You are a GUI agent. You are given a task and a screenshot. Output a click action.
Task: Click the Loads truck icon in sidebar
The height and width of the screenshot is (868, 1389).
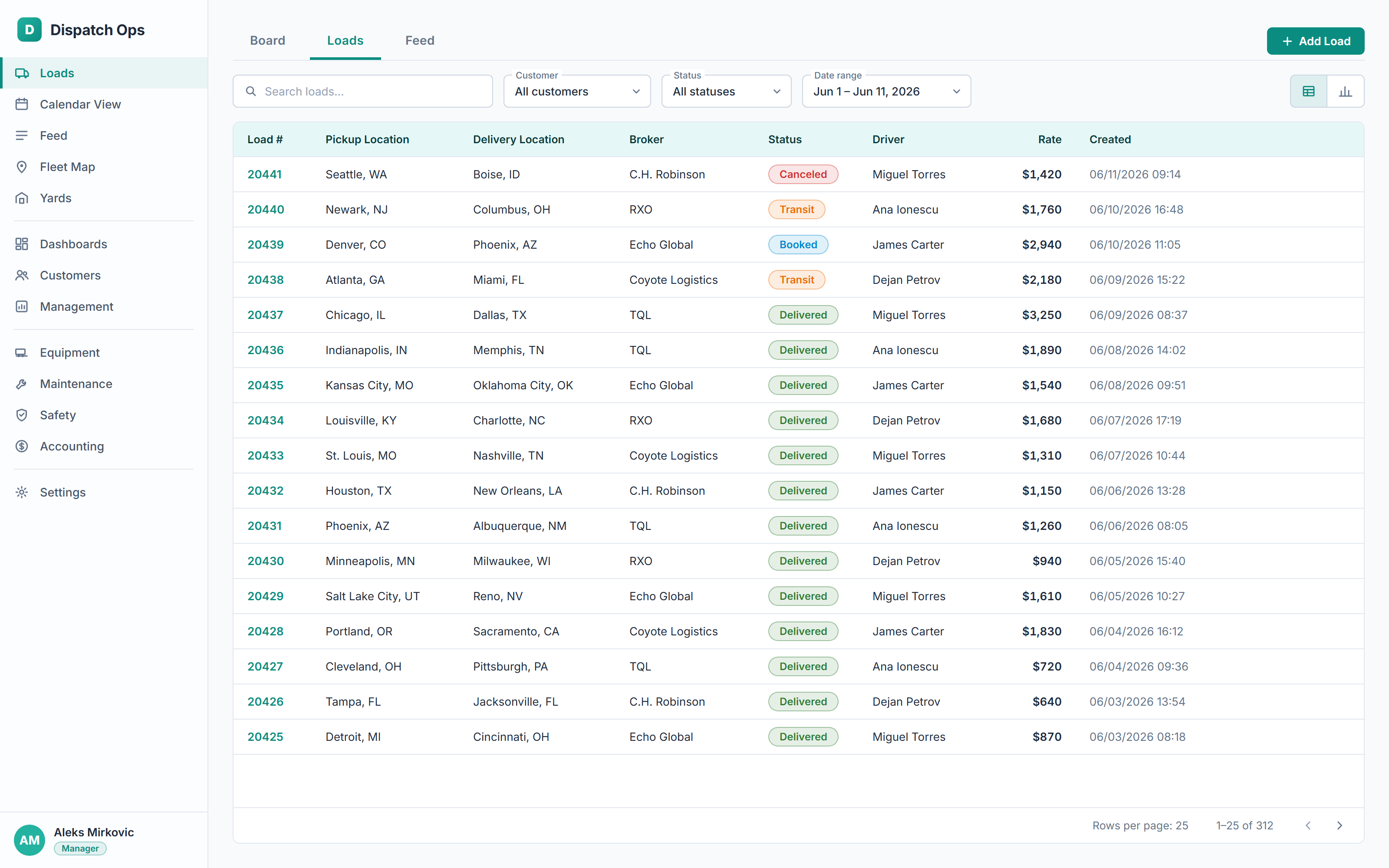tap(22, 73)
